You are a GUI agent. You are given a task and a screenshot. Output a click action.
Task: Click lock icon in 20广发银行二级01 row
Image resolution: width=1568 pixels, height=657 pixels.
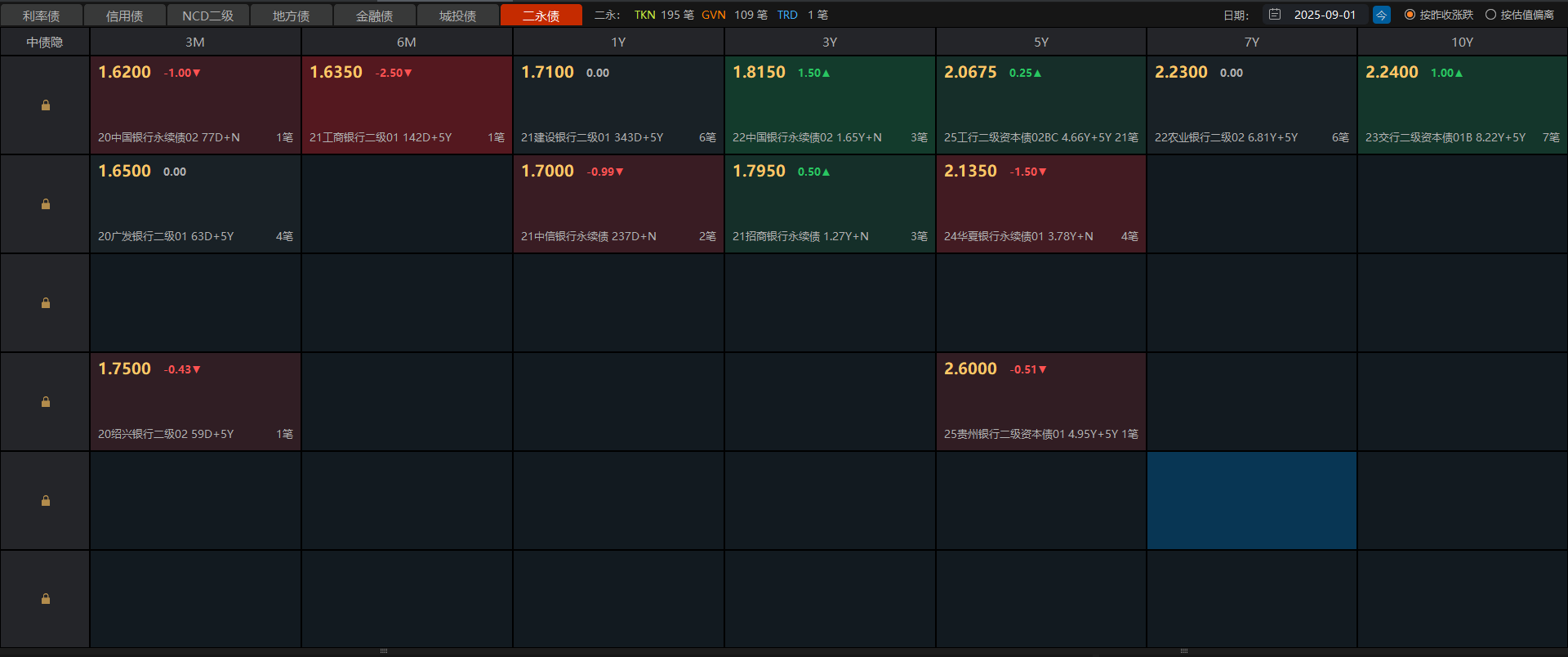(46, 204)
